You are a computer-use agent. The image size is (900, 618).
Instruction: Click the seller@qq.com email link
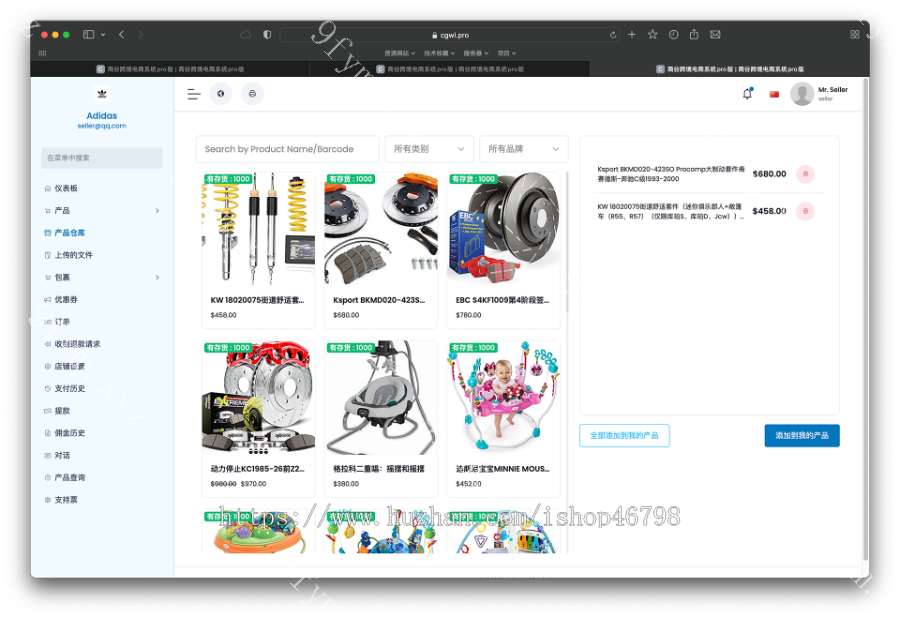[102, 126]
